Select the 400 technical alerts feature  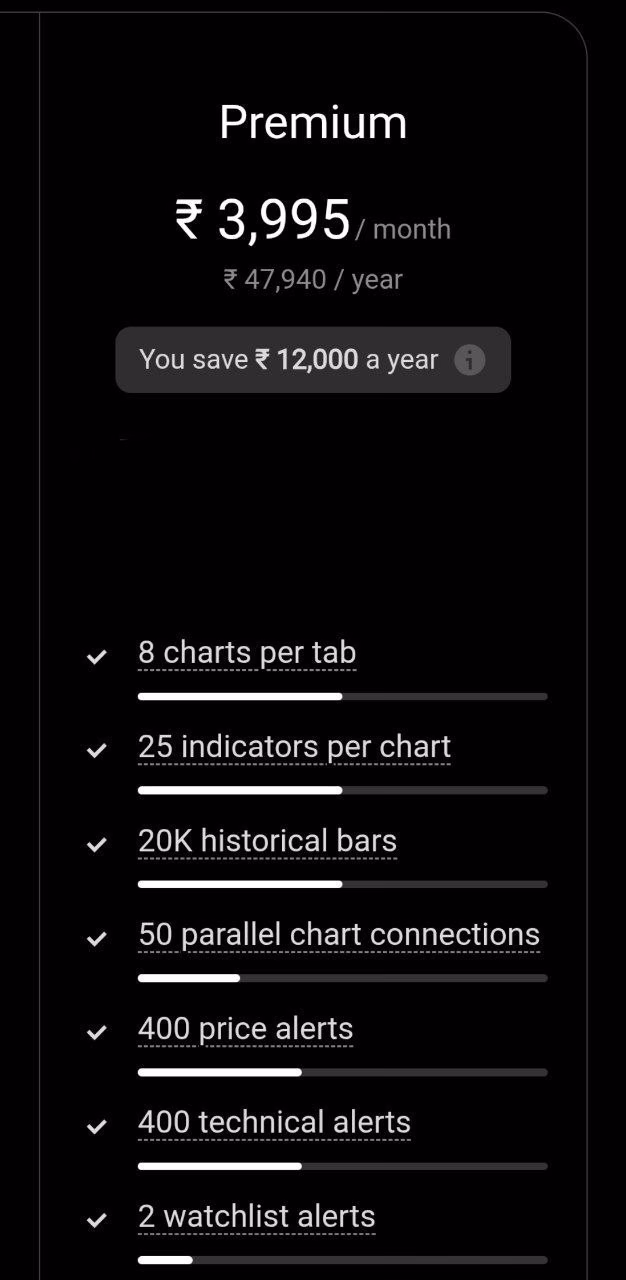274,1123
